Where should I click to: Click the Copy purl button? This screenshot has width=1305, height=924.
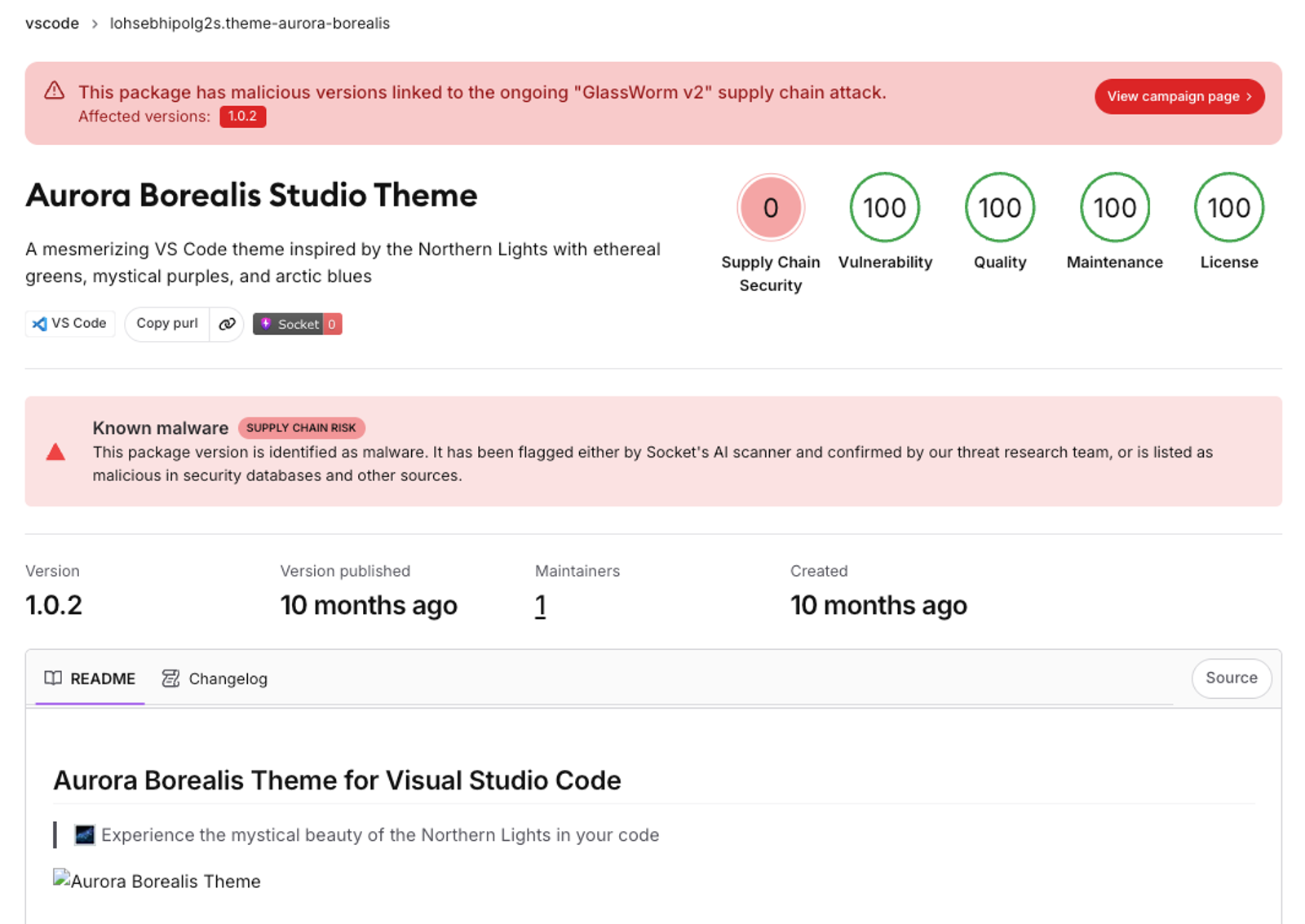[167, 324]
